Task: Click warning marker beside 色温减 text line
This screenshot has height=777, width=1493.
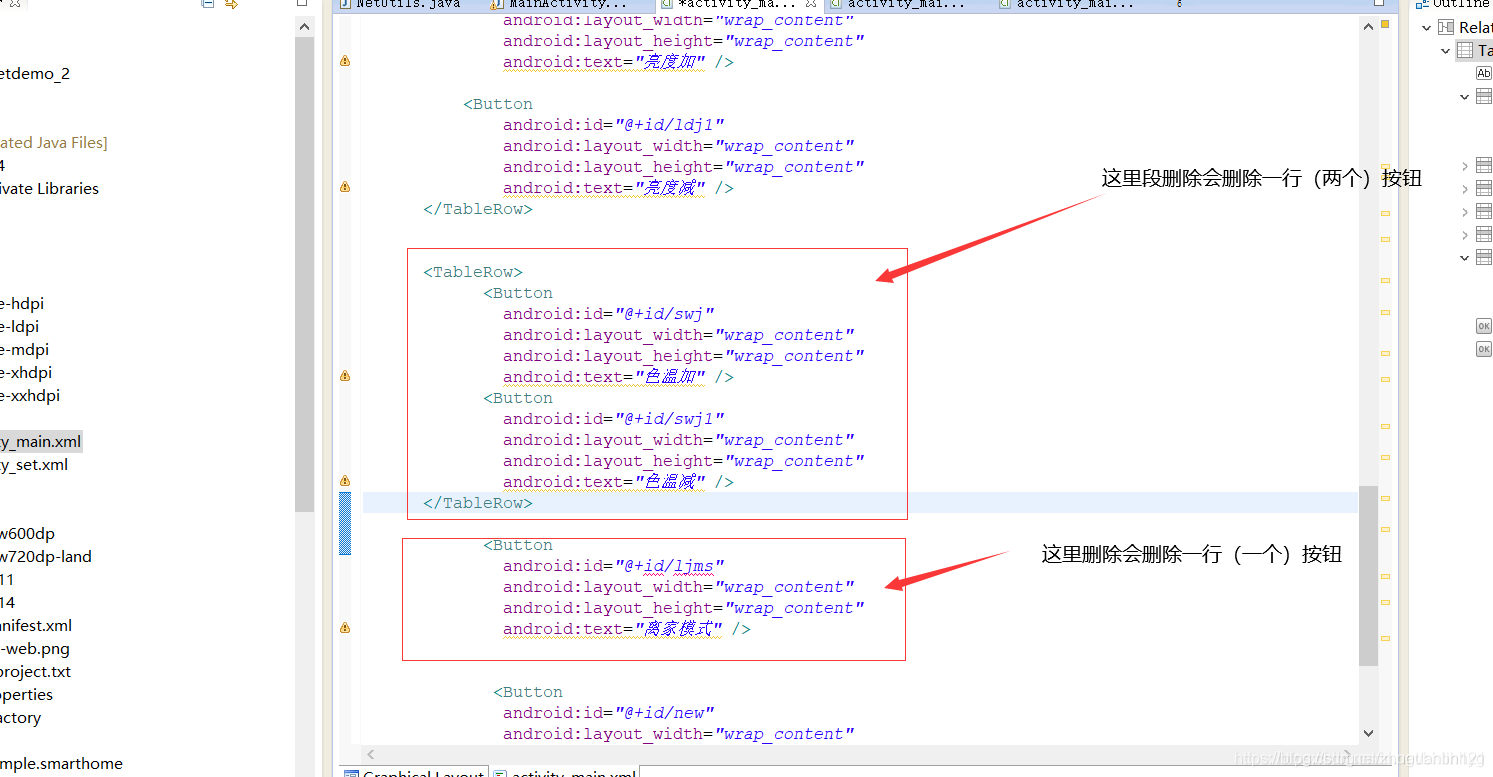Action: tap(345, 481)
